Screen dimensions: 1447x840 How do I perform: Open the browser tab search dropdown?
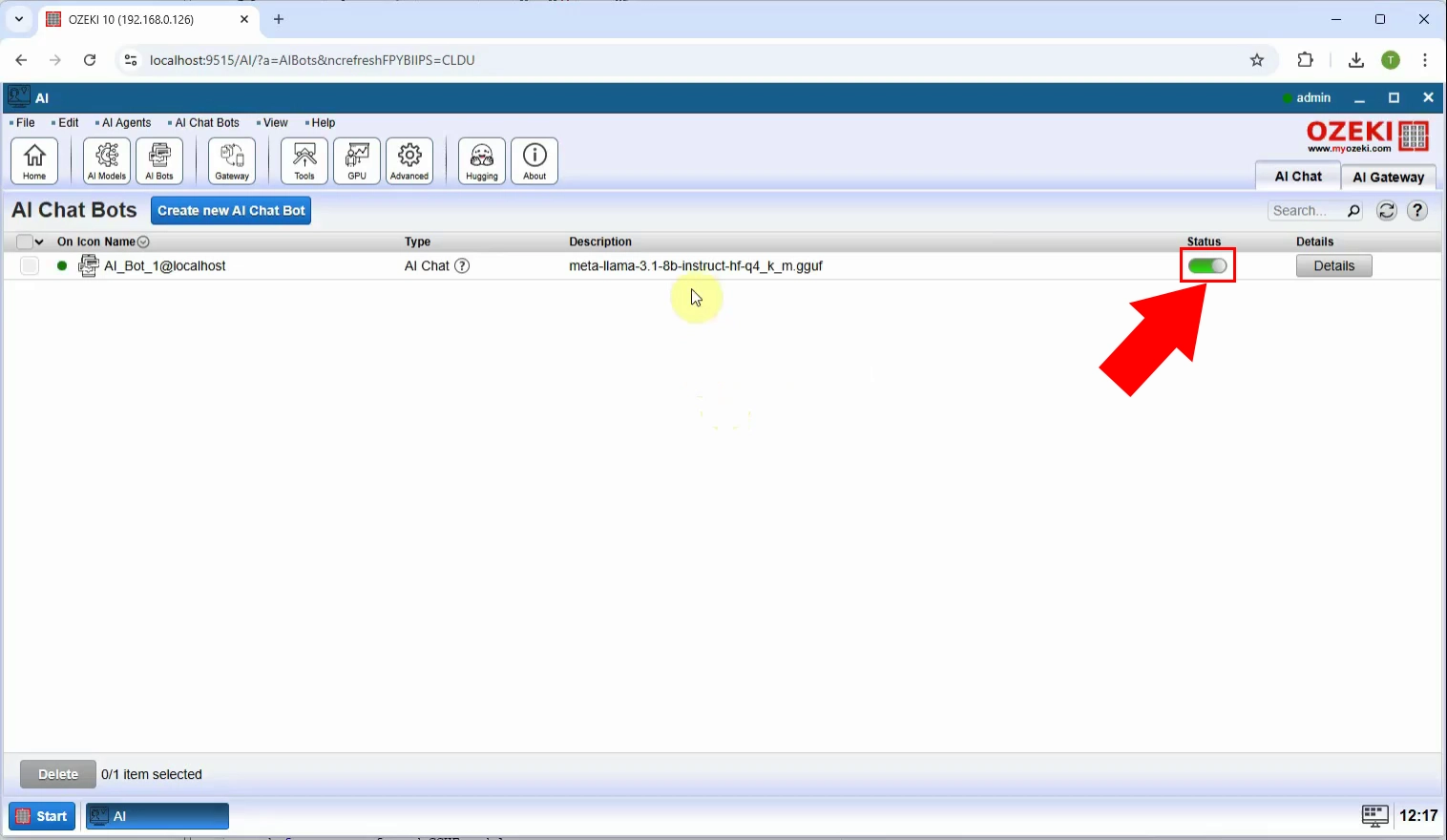19,19
